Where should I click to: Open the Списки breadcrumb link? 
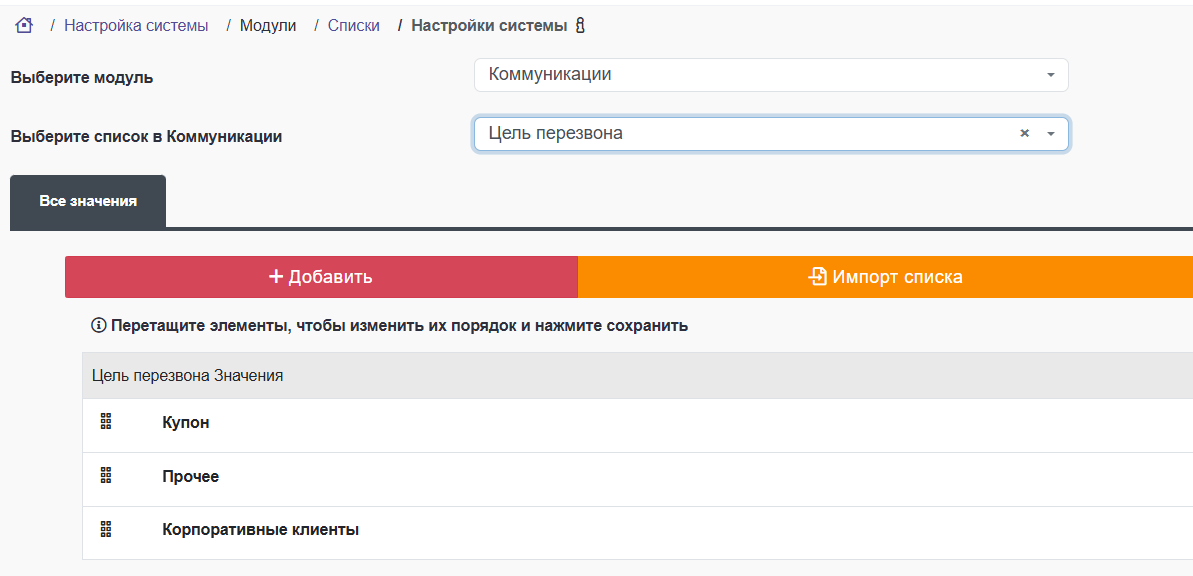[354, 26]
